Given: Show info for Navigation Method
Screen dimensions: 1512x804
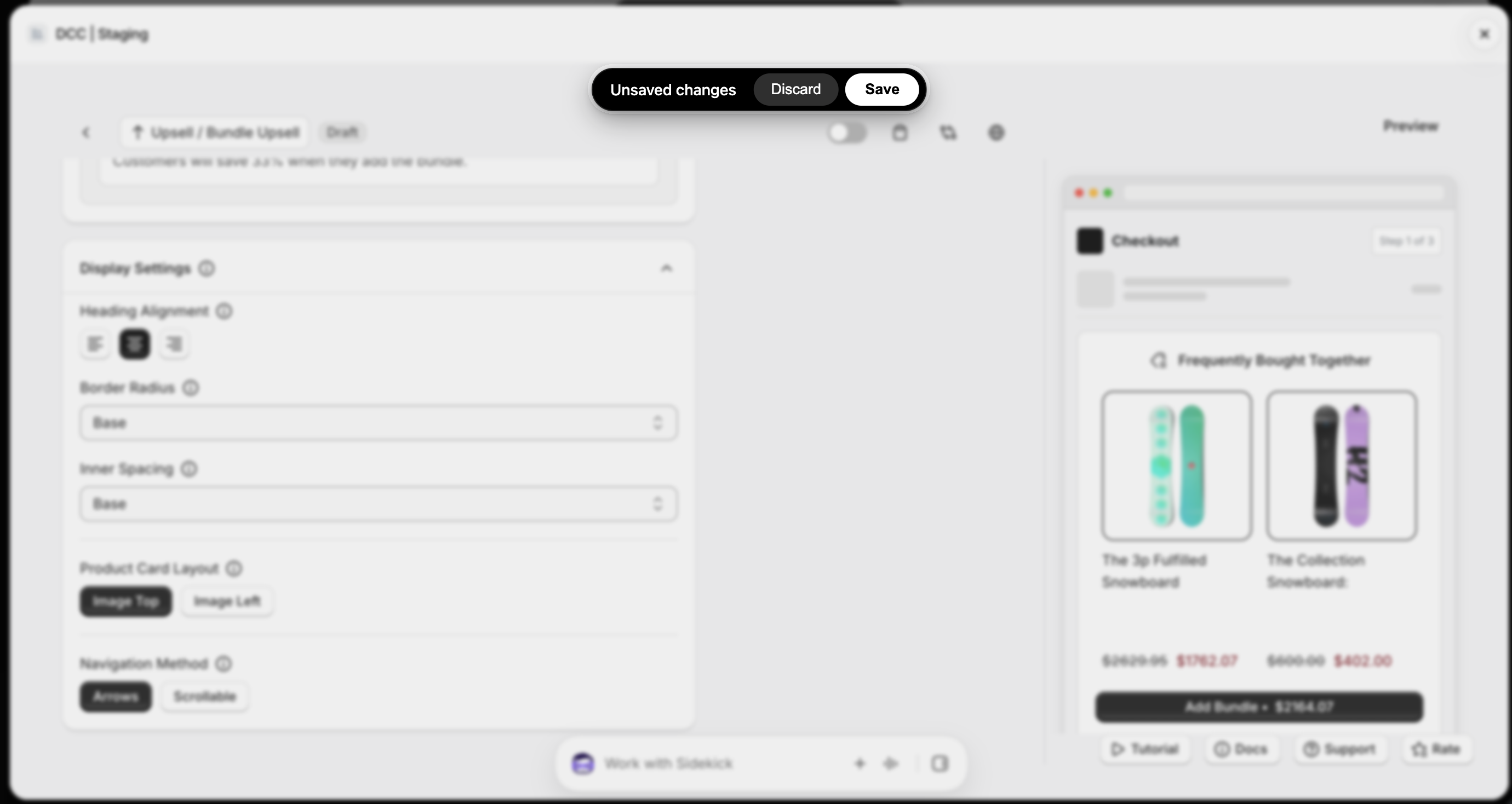Looking at the screenshot, I should point(224,664).
